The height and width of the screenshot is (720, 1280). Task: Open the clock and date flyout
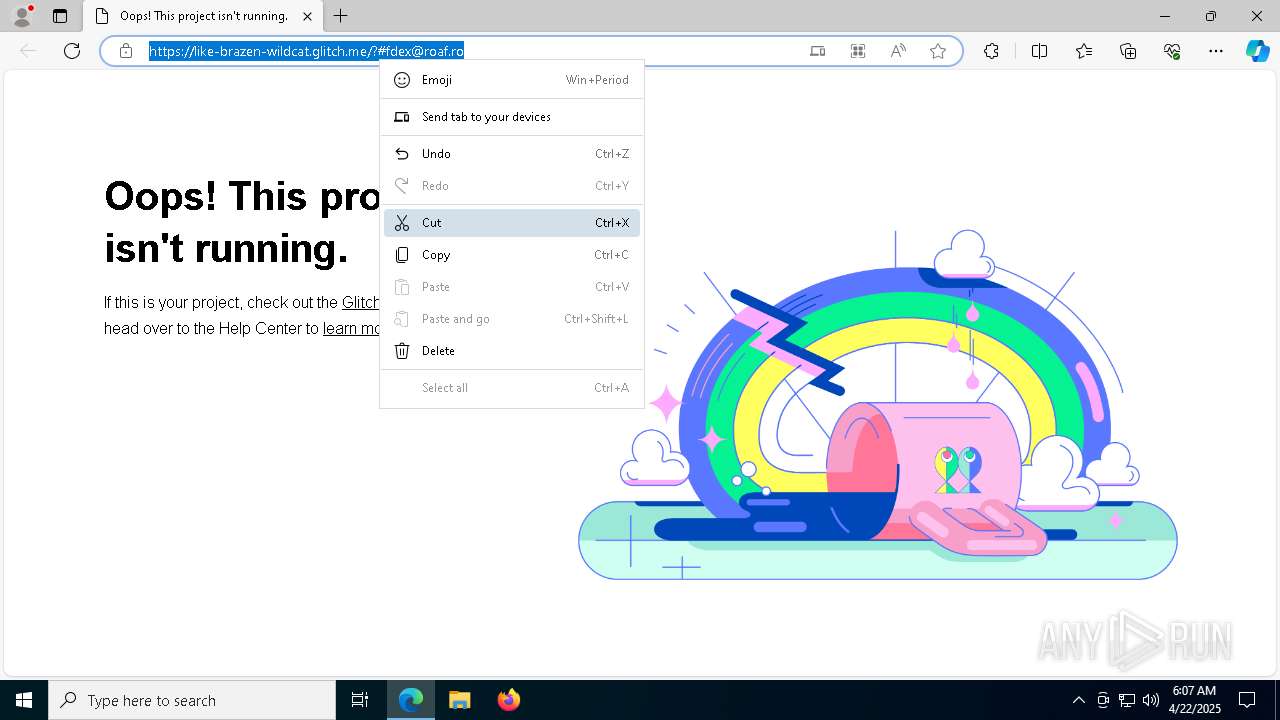point(1194,700)
